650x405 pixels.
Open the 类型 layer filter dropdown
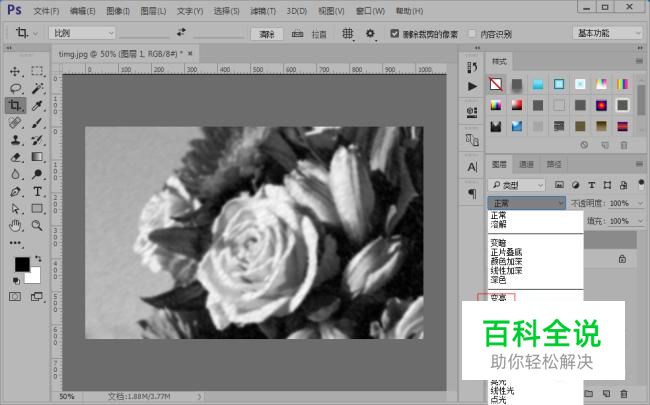click(516, 185)
